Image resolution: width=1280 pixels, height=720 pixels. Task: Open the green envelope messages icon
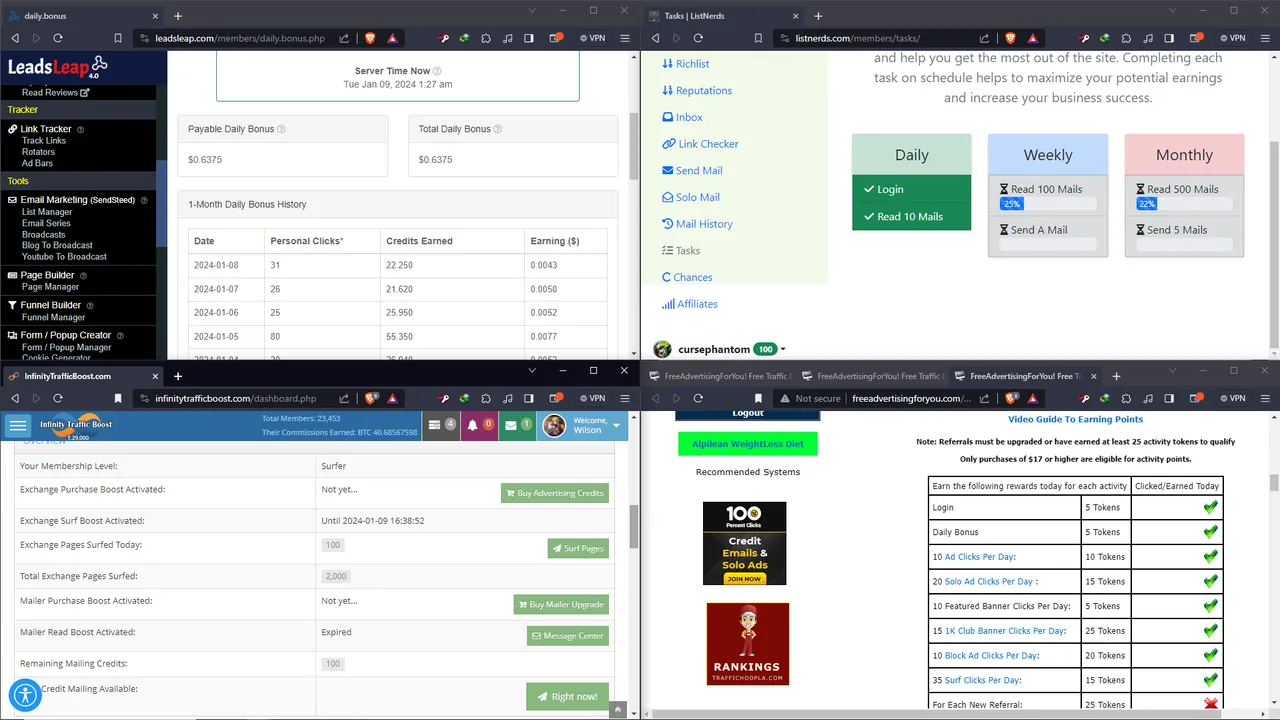tap(515, 425)
